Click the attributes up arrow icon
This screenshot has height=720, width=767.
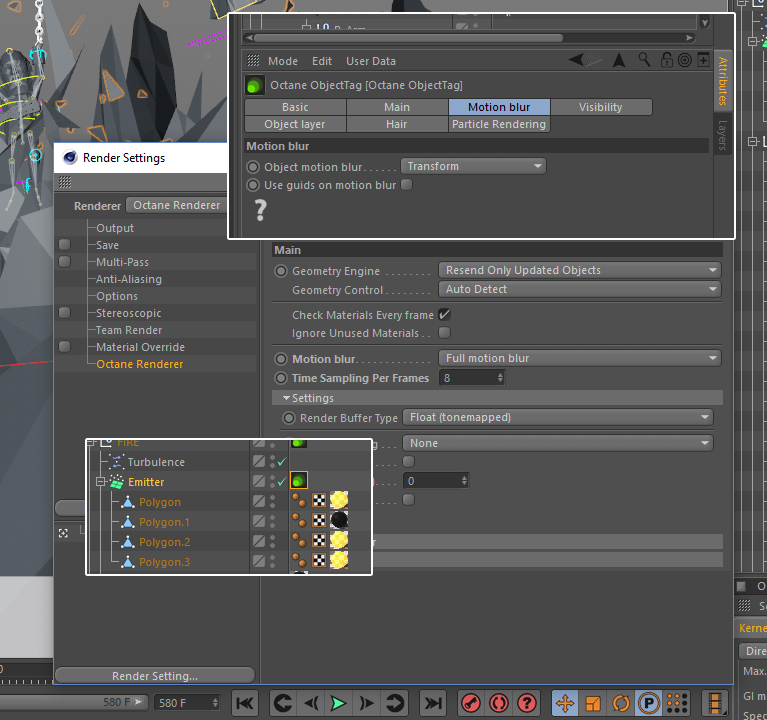(619, 60)
